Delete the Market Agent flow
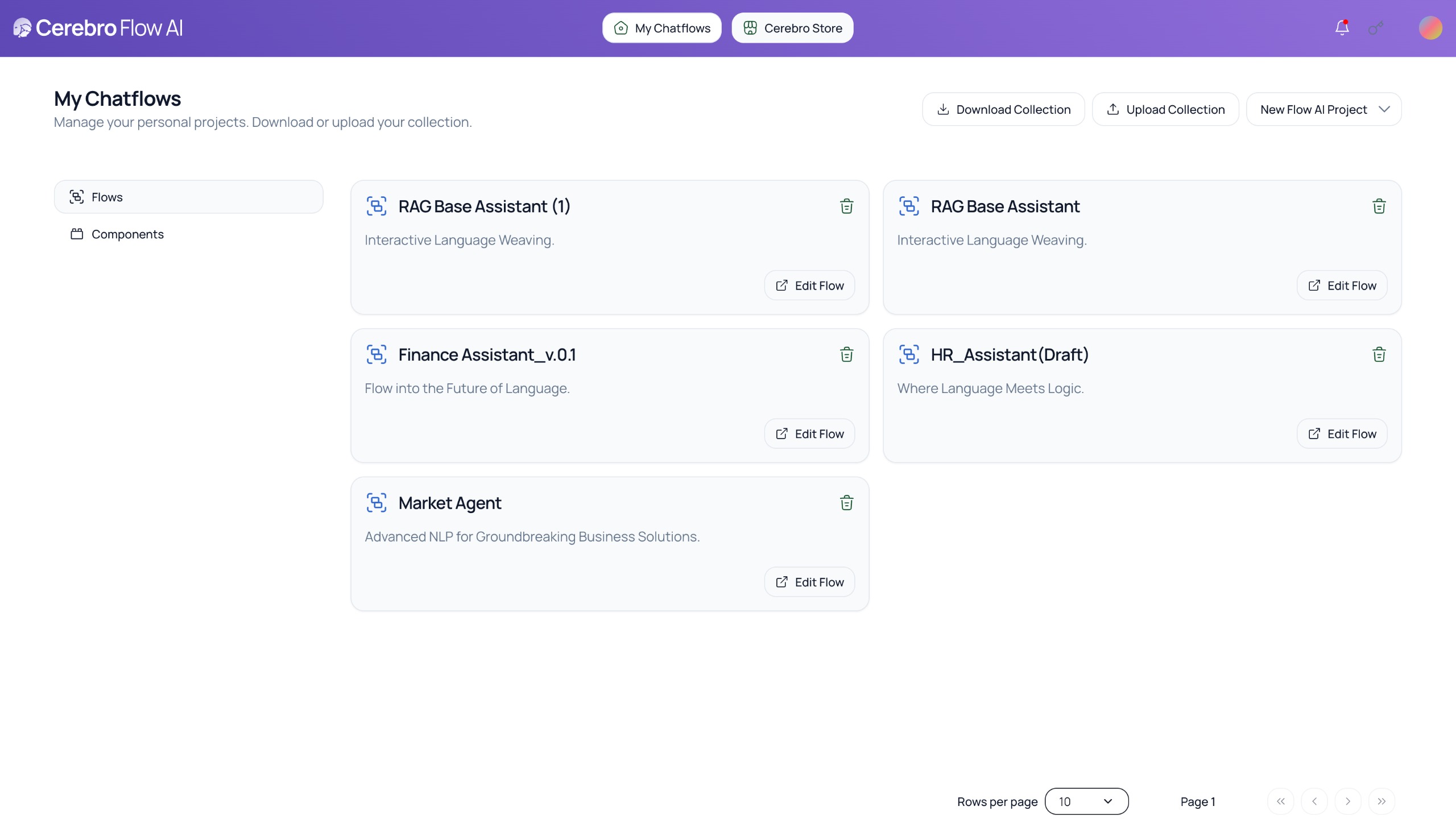This screenshot has width=1456, height=835. (x=846, y=503)
